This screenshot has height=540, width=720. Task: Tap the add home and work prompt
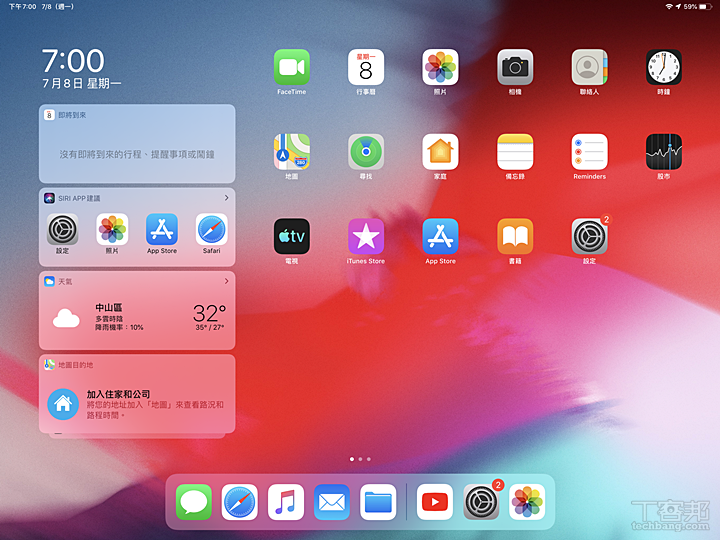tap(155, 404)
